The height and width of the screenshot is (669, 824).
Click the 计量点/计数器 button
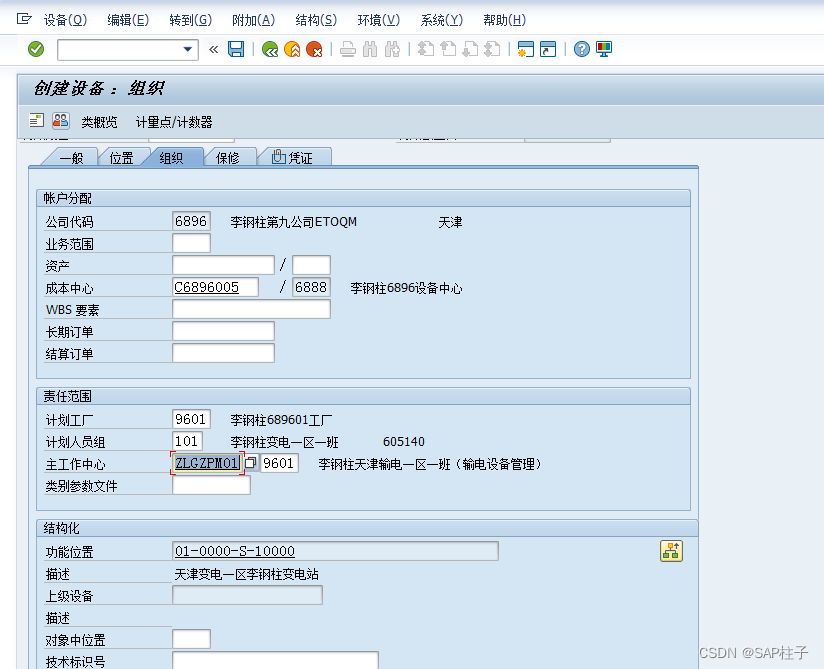[x=174, y=122]
